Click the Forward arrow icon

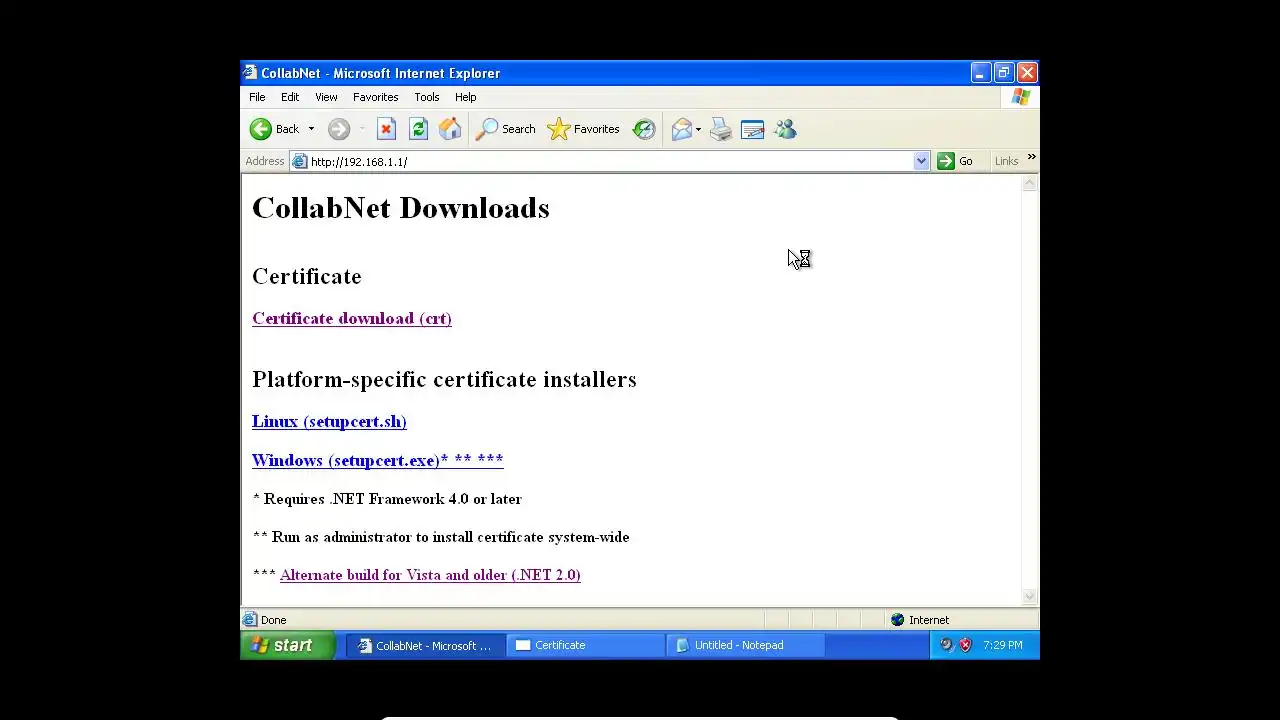click(339, 129)
